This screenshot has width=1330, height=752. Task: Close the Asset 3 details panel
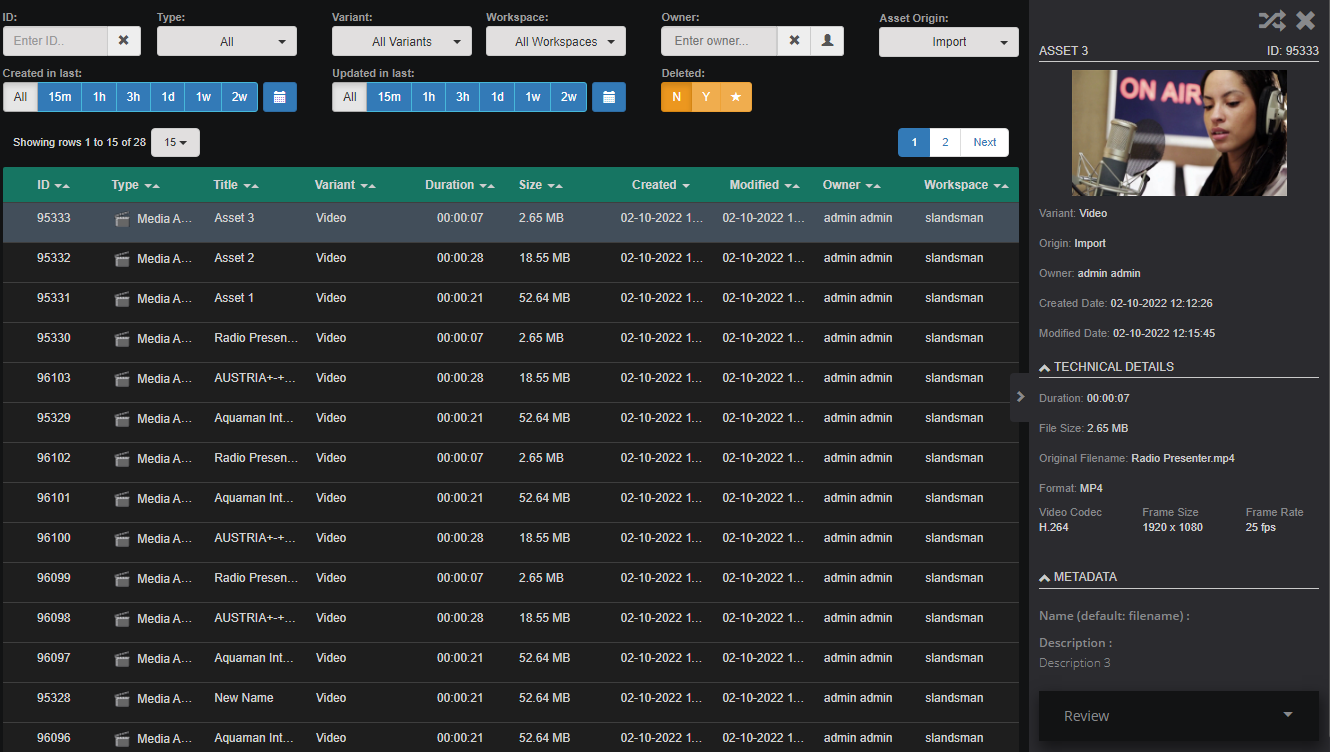1305,19
